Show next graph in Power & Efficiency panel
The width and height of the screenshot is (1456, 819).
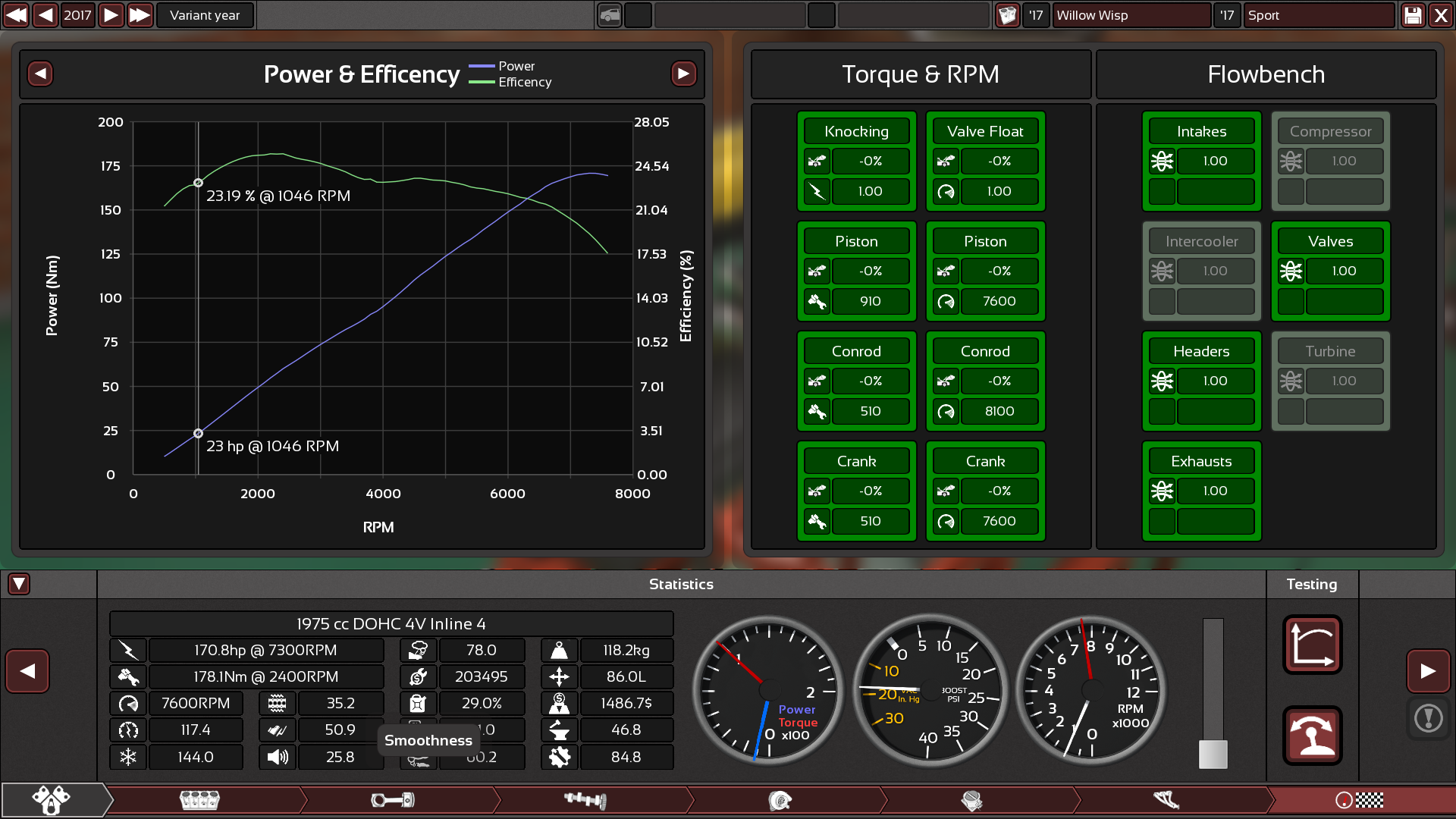click(x=683, y=74)
